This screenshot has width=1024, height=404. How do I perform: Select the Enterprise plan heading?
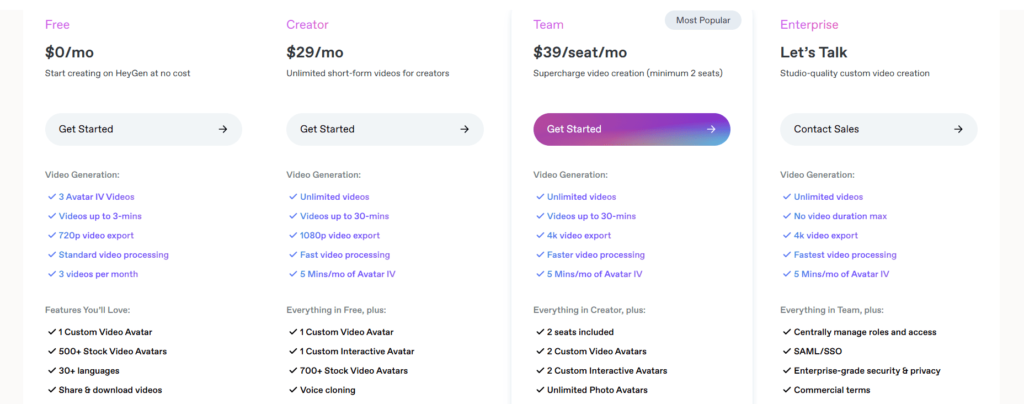[809, 25]
